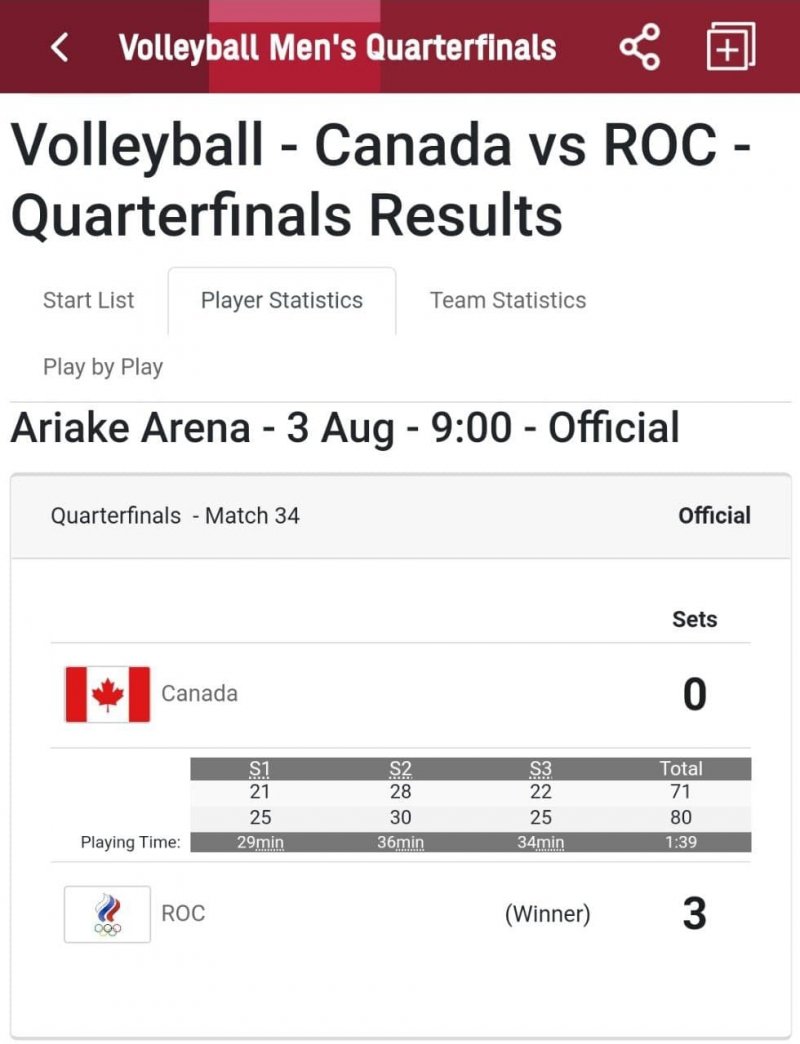
Task: Tap the ROC team name
Action: pyautogui.click(x=183, y=914)
